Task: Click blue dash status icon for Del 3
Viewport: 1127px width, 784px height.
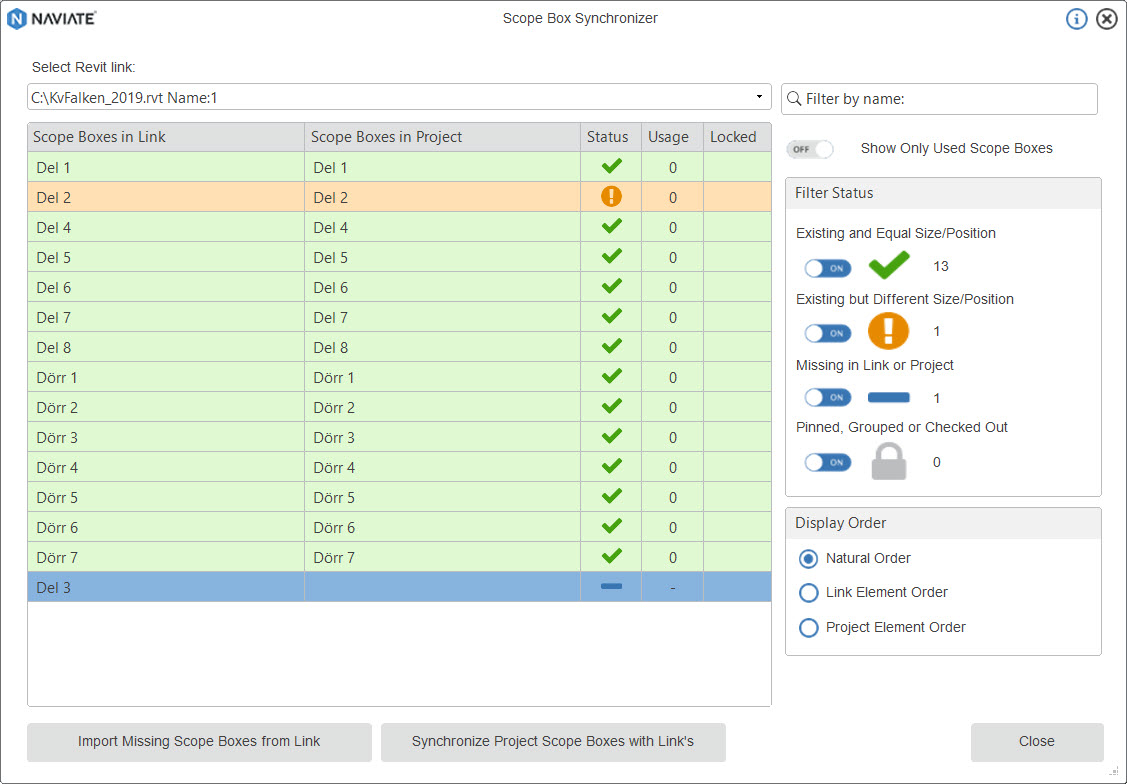Action: (x=611, y=587)
